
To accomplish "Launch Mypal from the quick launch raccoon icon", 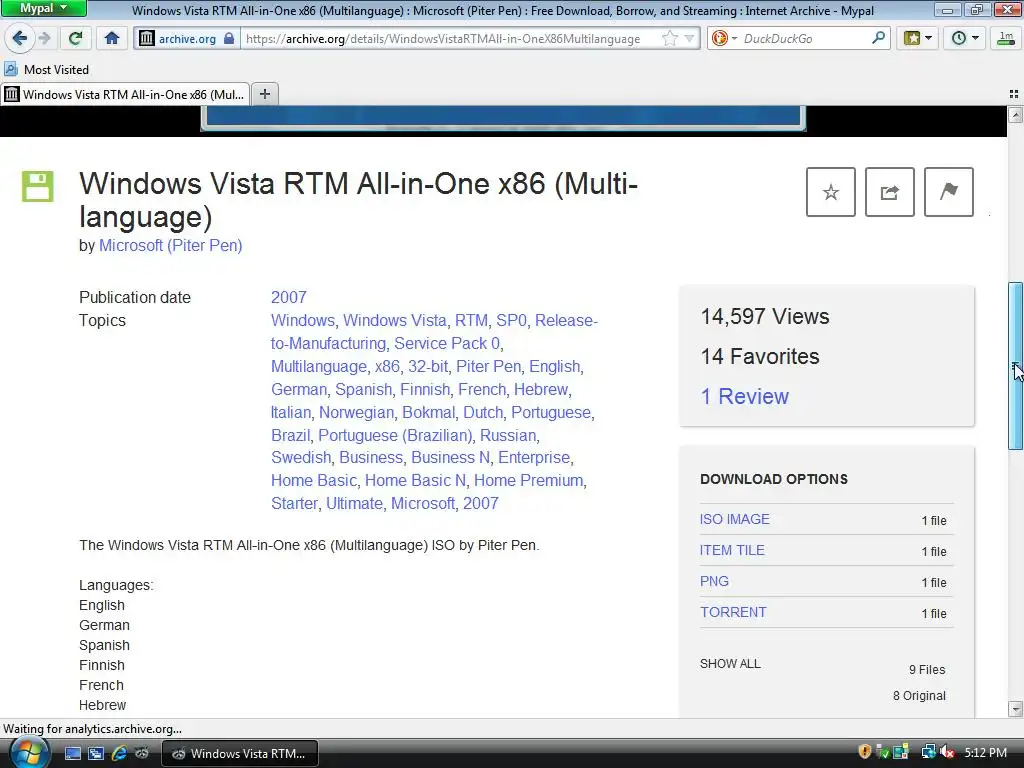I will [142, 753].
